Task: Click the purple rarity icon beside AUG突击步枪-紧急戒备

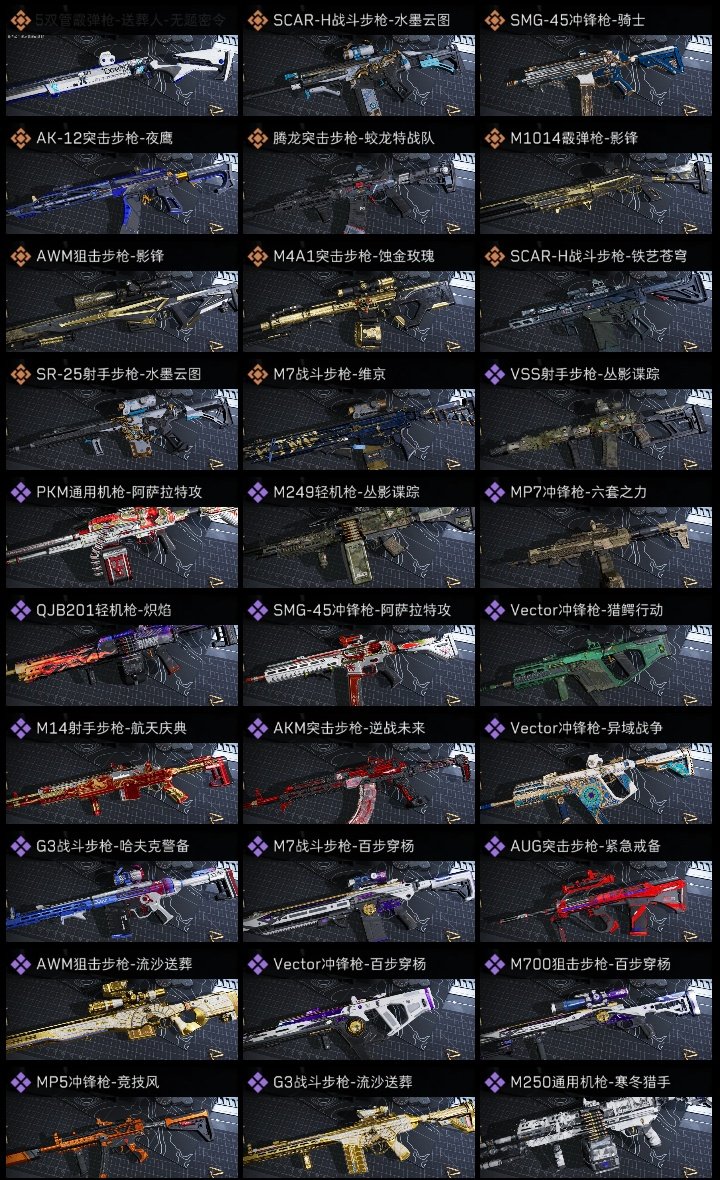Action: [x=494, y=846]
